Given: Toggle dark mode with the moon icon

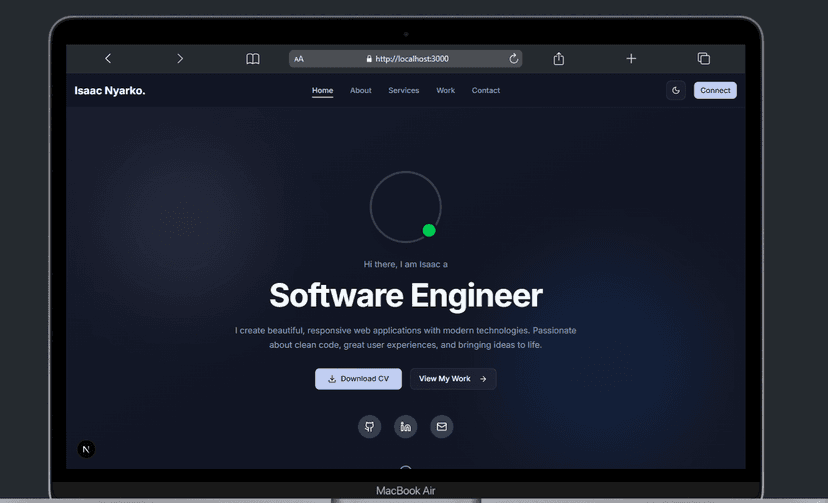Looking at the screenshot, I should 676,90.
